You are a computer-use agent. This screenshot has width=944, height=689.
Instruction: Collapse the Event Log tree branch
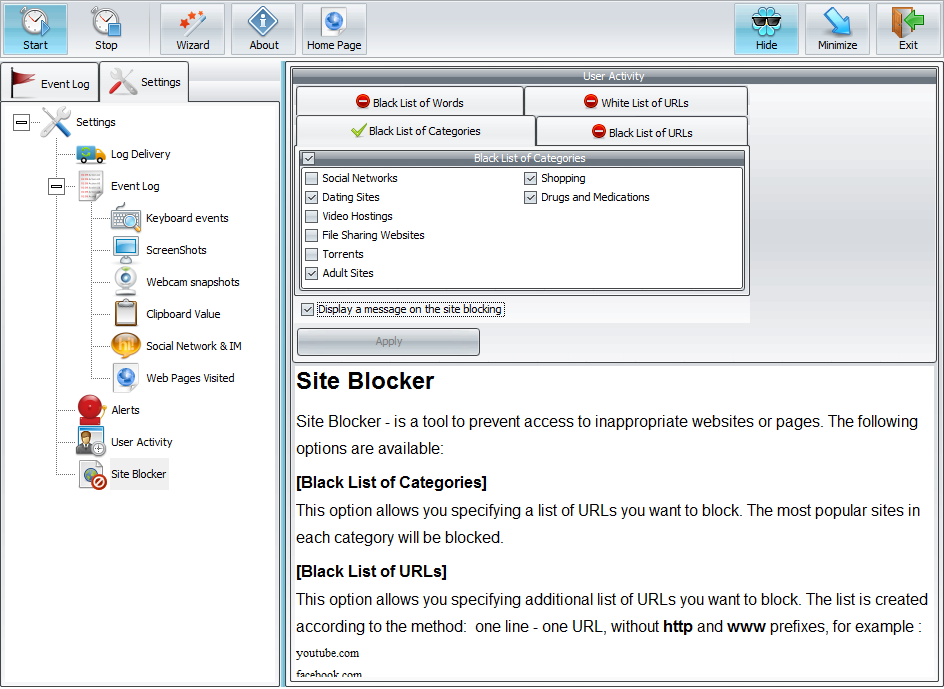point(56,186)
